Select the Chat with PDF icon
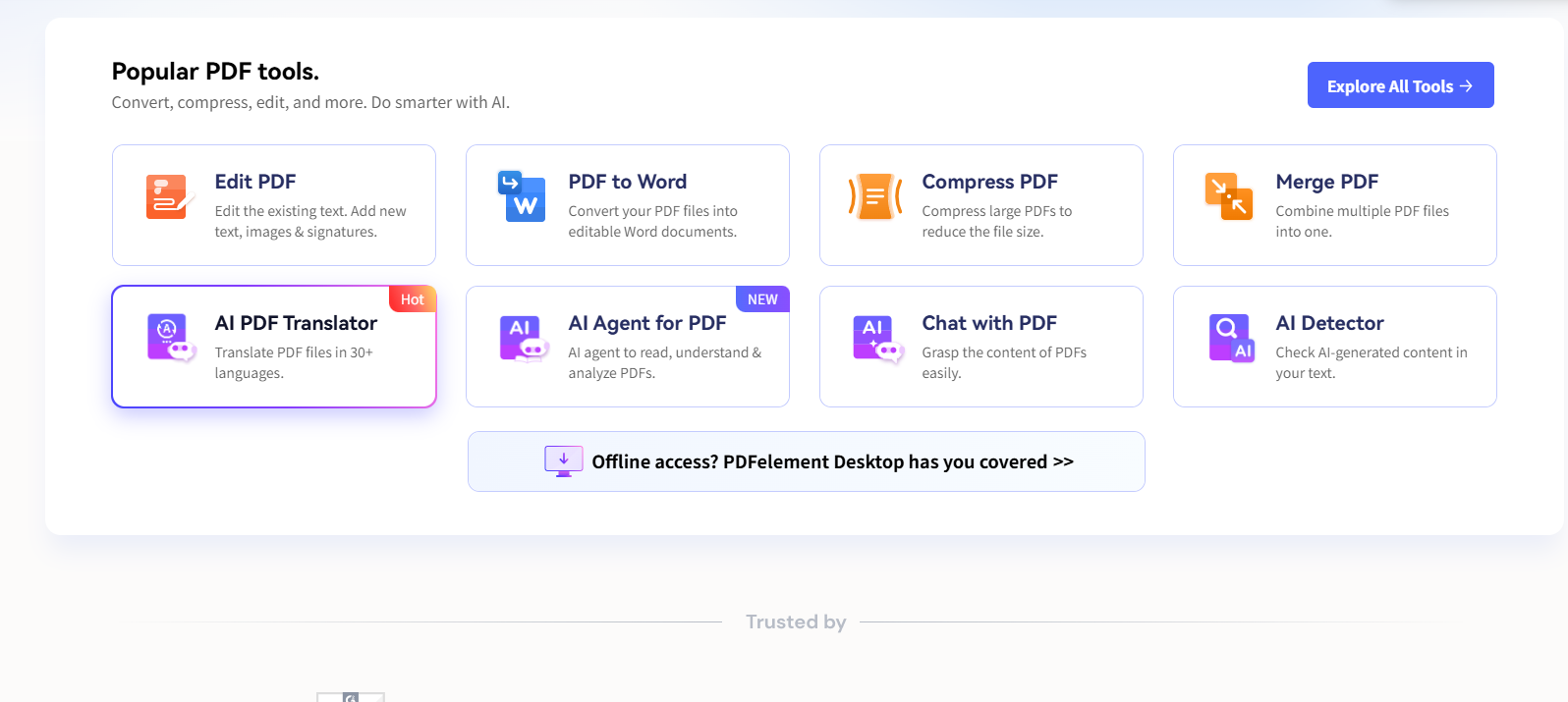This screenshot has height=702, width=1568. (x=875, y=339)
